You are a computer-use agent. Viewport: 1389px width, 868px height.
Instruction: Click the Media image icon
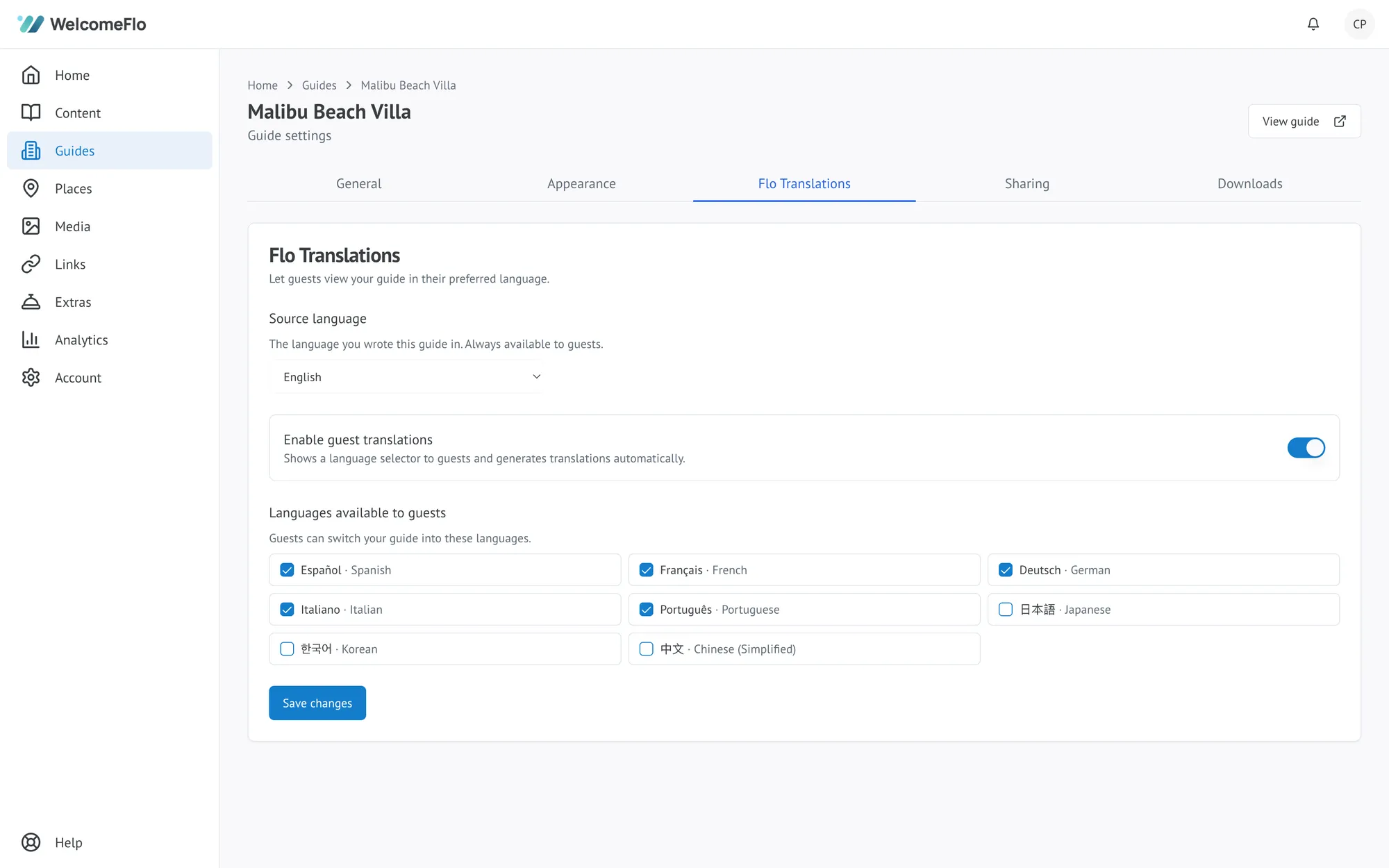[31, 226]
